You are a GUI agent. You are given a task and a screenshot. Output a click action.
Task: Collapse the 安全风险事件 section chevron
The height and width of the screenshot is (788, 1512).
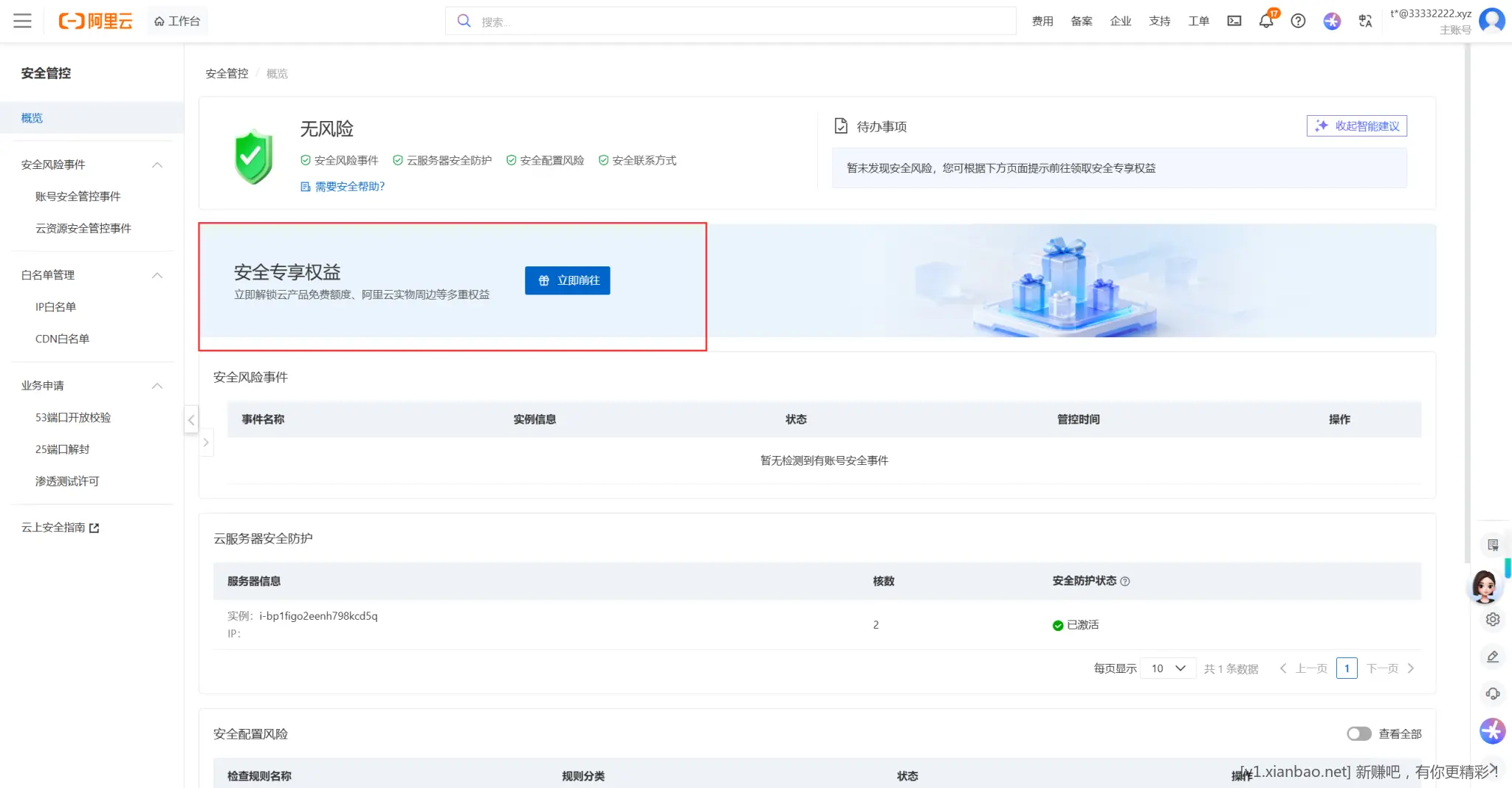click(157, 164)
